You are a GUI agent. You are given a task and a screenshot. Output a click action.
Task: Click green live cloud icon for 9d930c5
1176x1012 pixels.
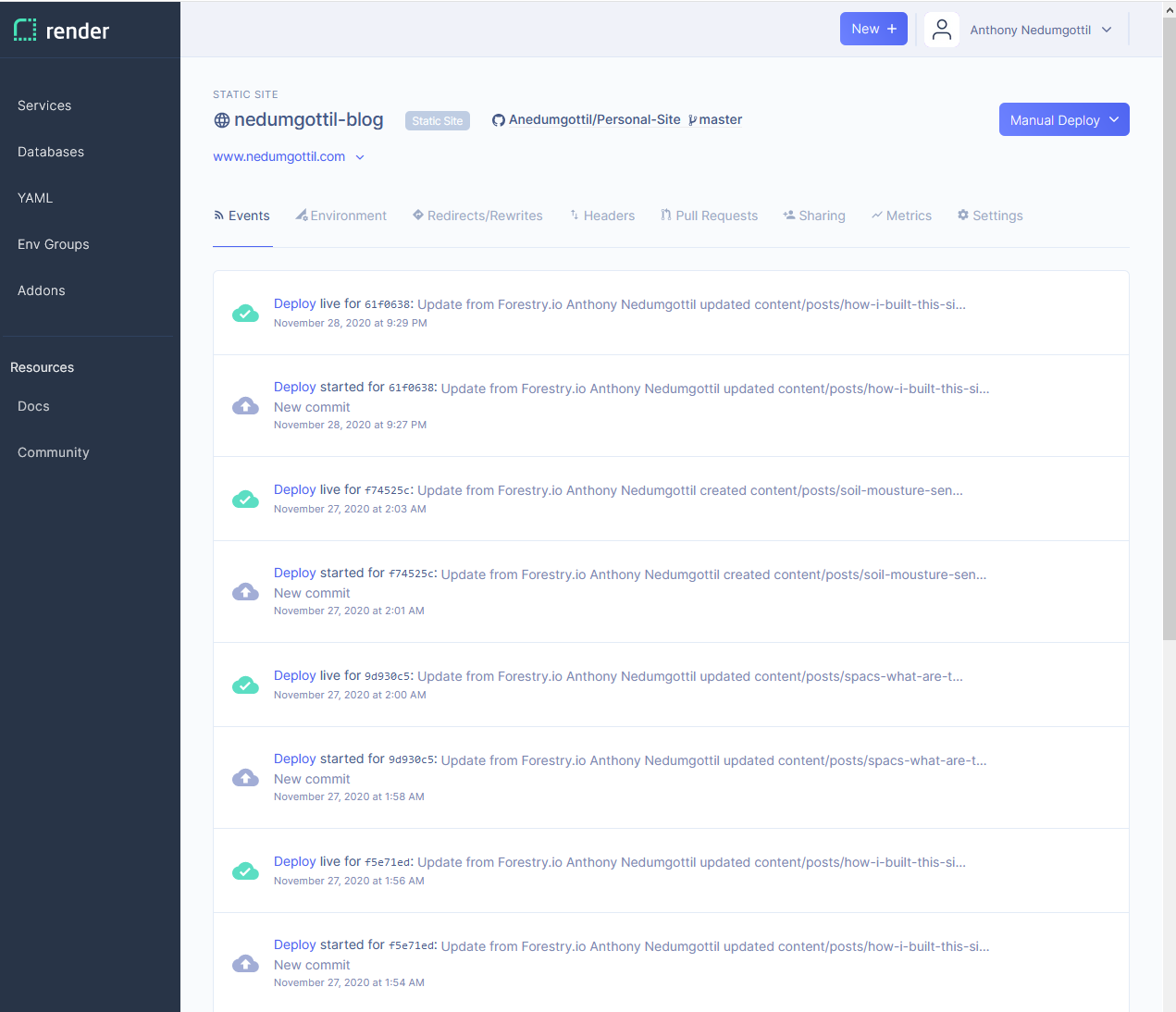click(x=245, y=685)
